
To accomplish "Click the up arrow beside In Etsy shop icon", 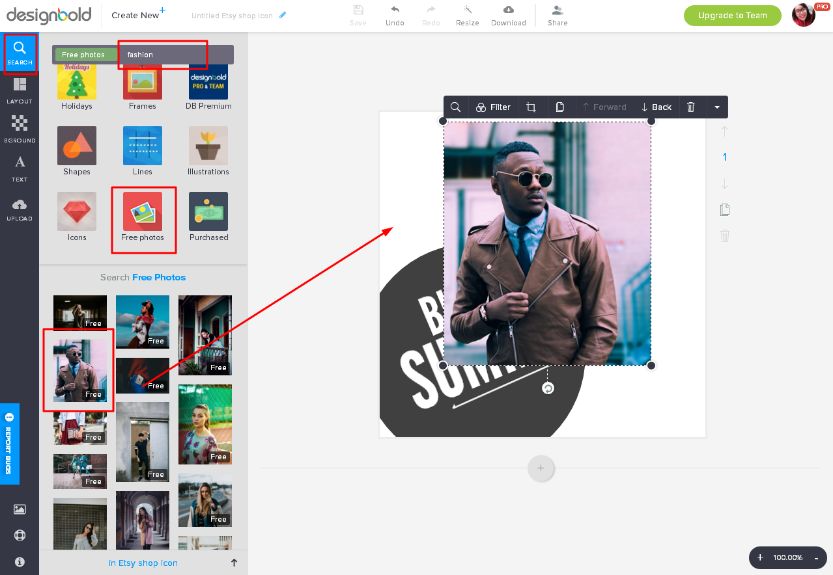I will (234, 562).
